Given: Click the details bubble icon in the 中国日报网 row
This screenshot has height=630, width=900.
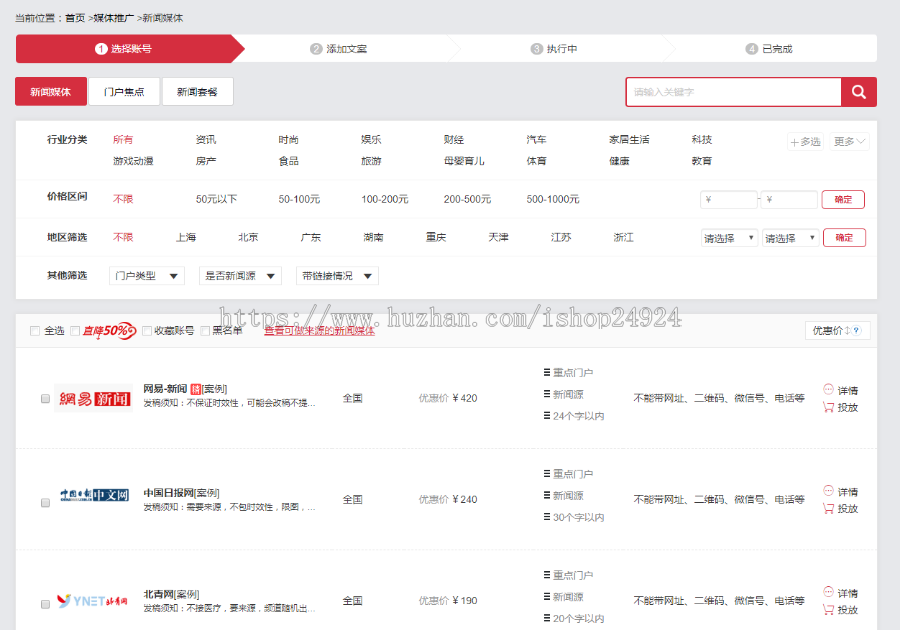Looking at the screenshot, I should (828, 491).
